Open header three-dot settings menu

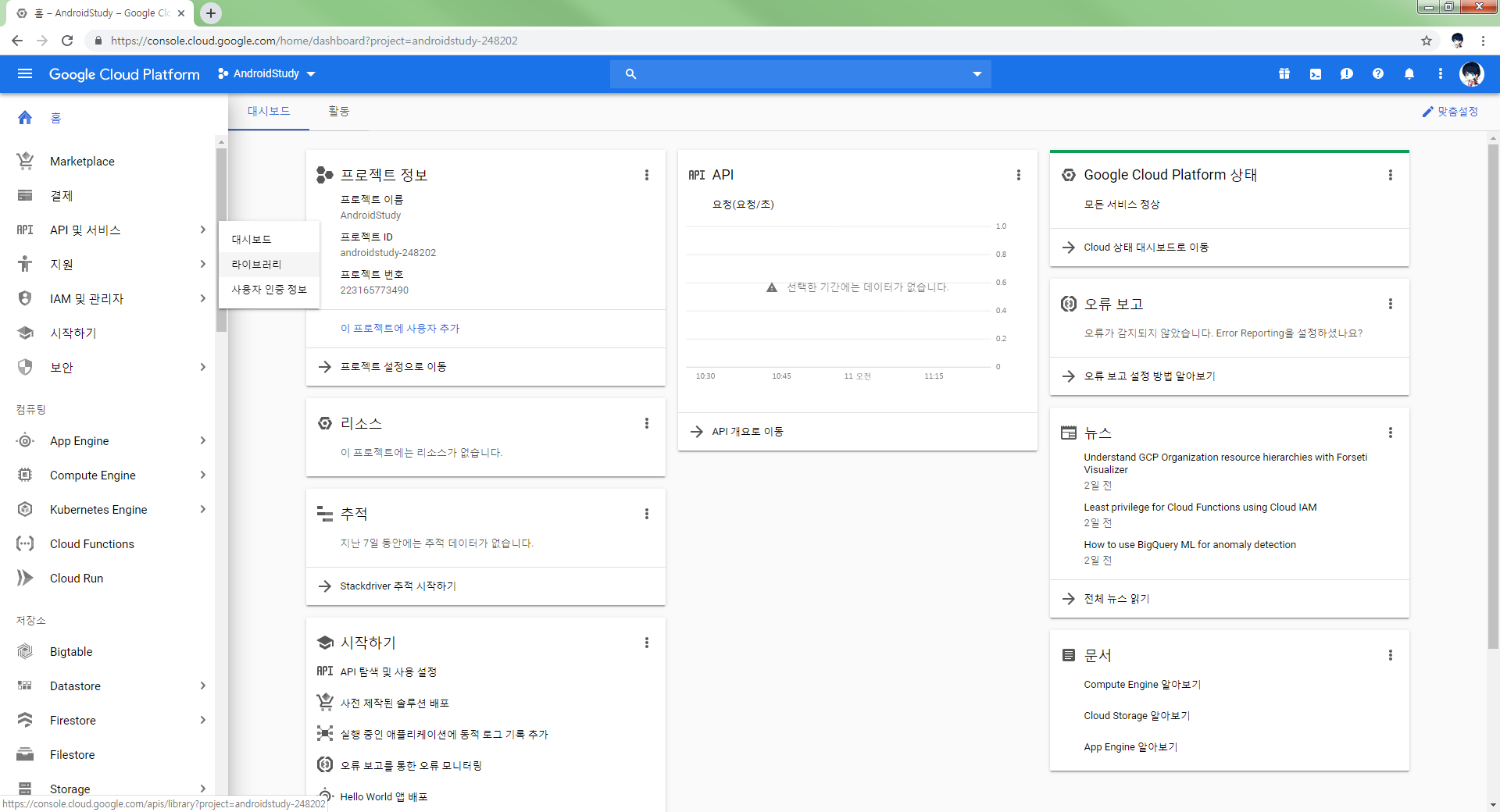click(x=1441, y=73)
